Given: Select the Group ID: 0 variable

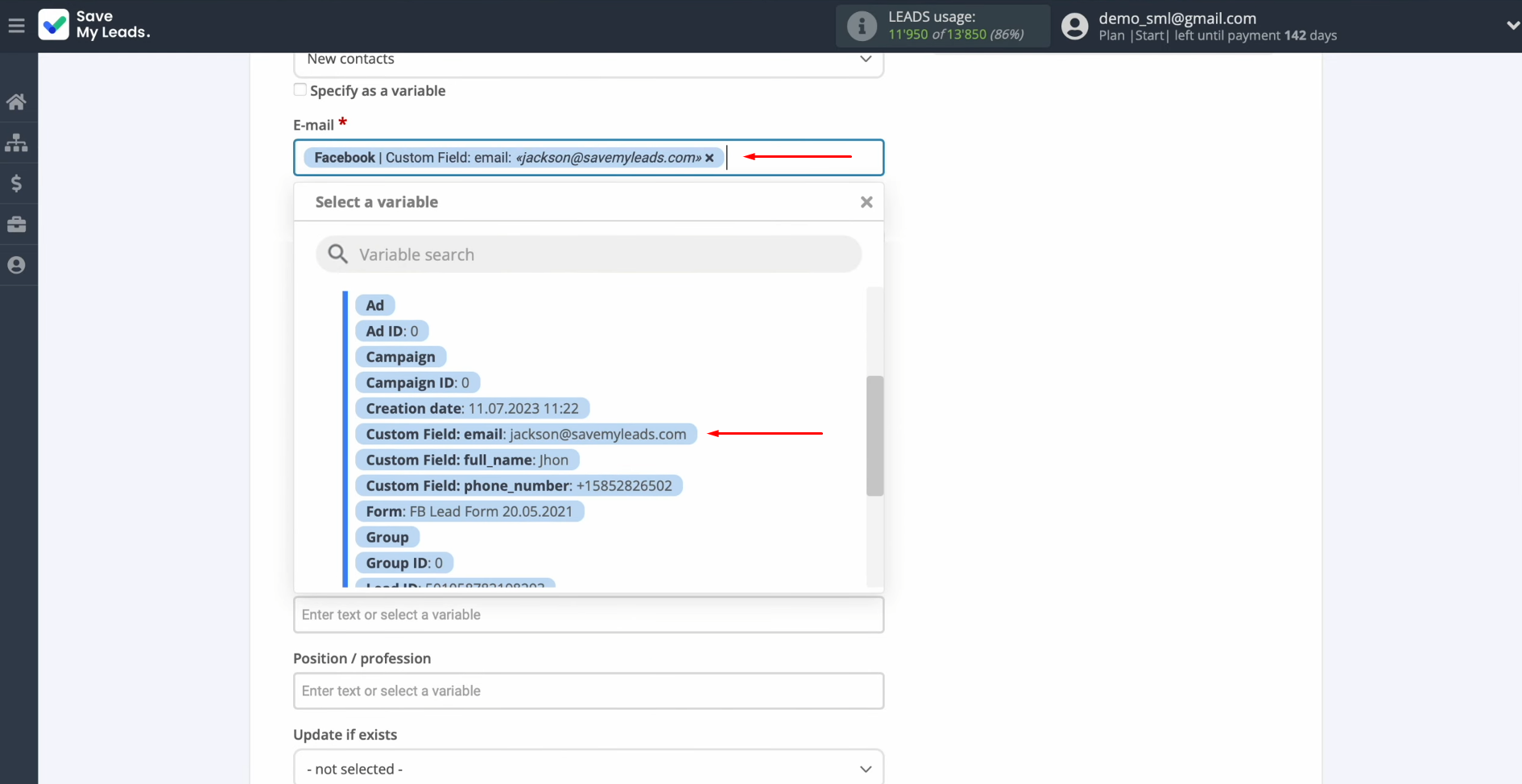Looking at the screenshot, I should pos(404,563).
